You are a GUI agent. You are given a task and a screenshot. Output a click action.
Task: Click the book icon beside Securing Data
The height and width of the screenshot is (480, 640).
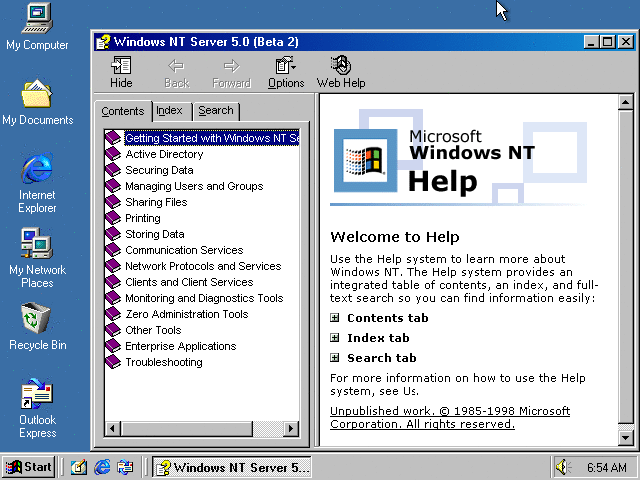point(113,170)
